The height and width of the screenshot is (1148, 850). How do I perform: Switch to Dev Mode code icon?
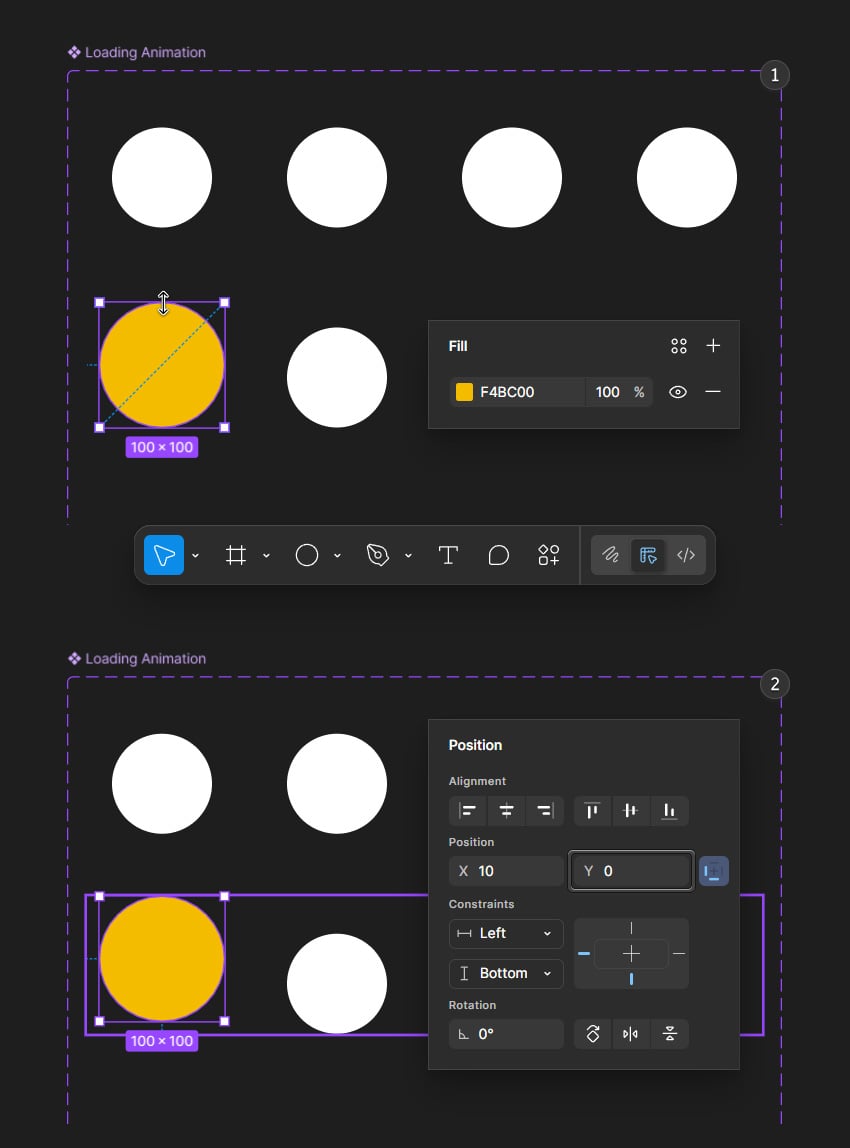coord(686,555)
